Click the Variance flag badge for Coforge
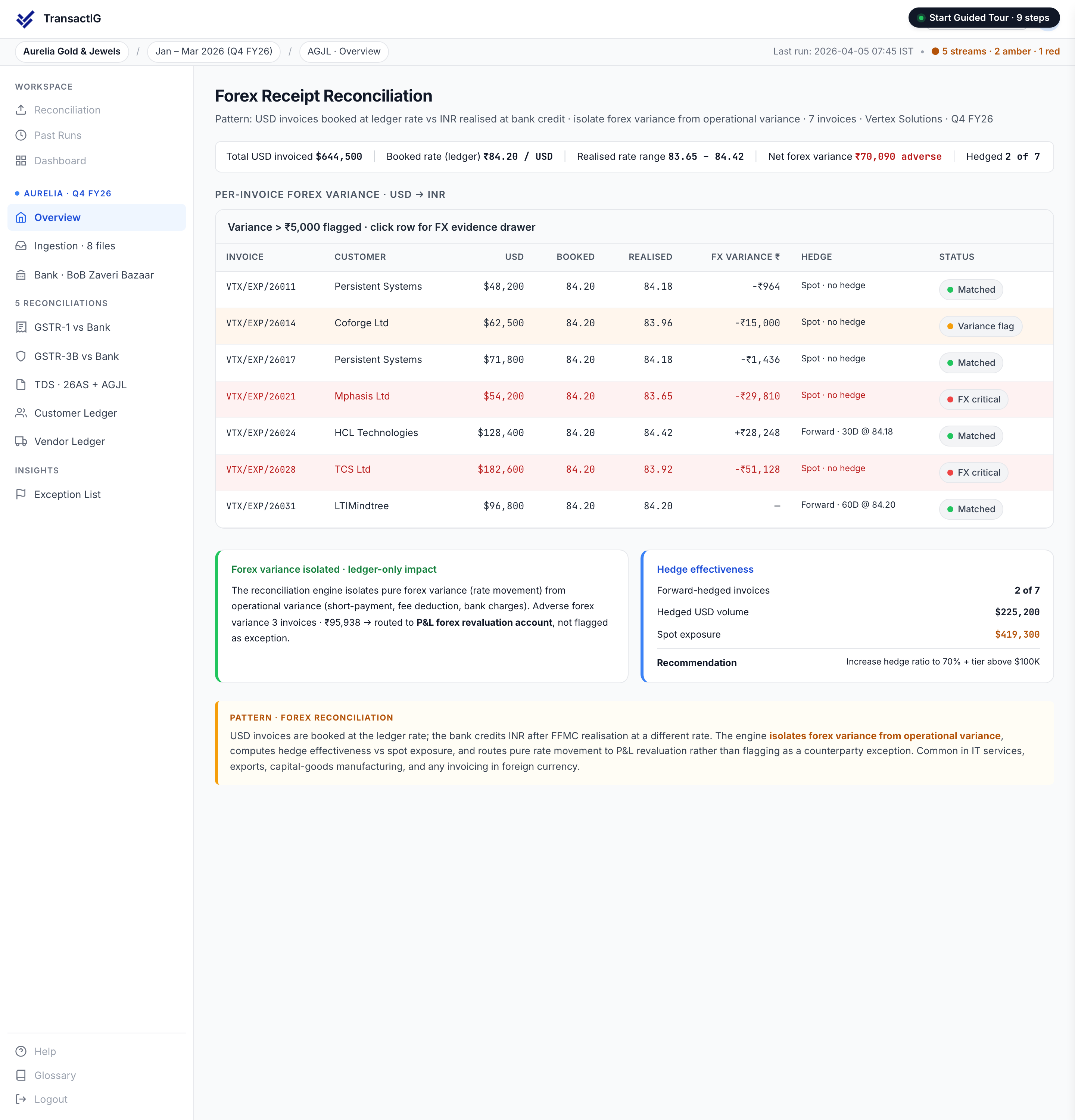Viewport: 1075px width, 1120px height. (x=980, y=326)
